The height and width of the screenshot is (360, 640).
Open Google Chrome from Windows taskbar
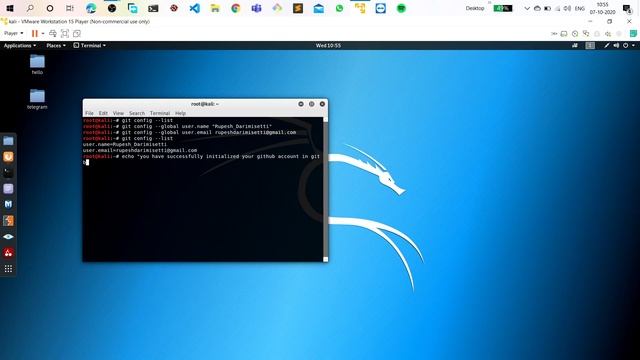tap(236, 8)
